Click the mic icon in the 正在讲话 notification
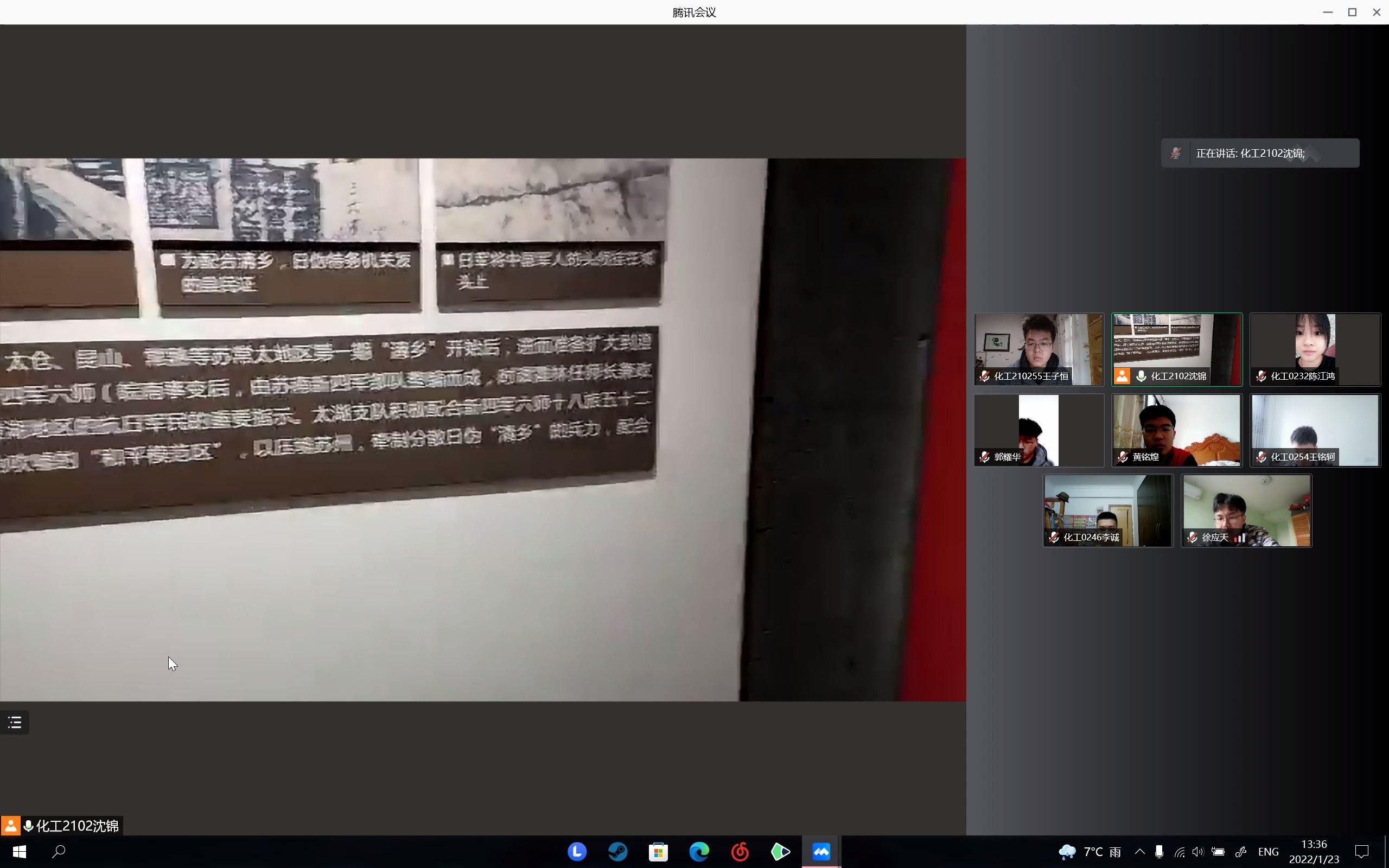This screenshot has height=868, width=1389. click(x=1175, y=154)
